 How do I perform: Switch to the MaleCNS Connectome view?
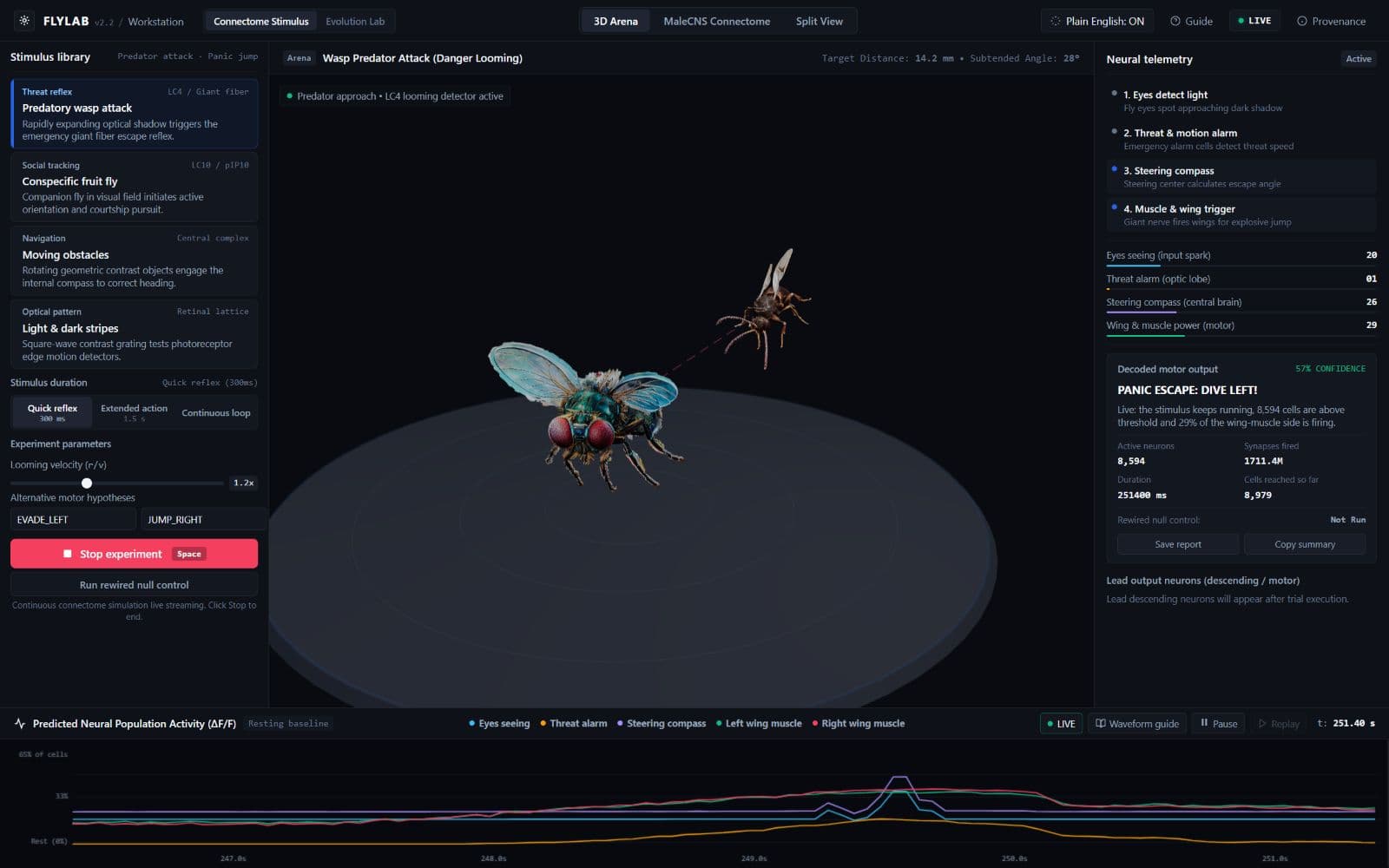(716, 21)
